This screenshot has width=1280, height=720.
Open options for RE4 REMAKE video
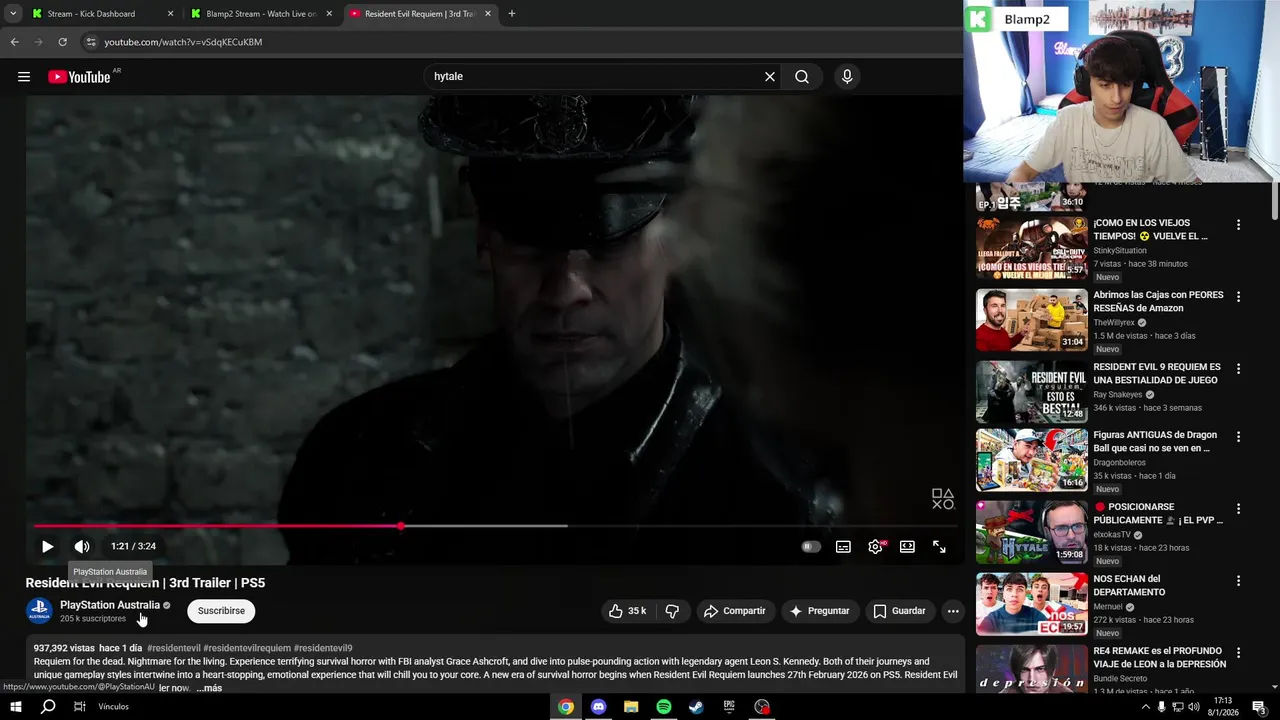[1238, 653]
